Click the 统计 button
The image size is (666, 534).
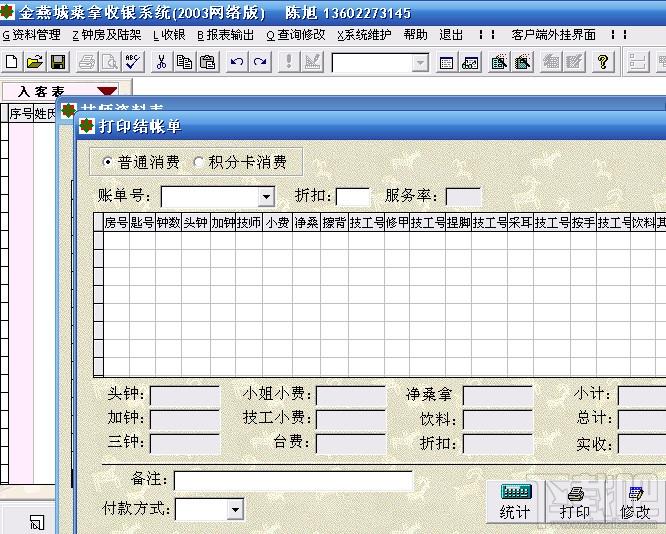pyautogui.click(x=515, y=503)
